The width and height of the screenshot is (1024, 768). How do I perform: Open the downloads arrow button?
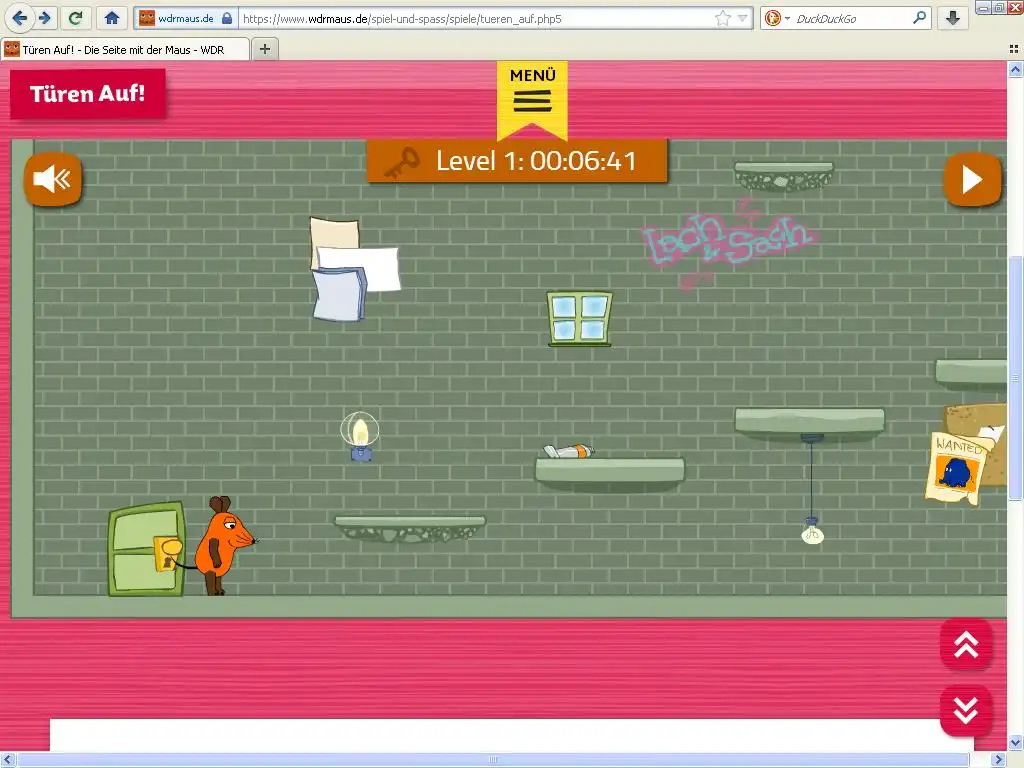pyautogui.click(x=953, y=18)
